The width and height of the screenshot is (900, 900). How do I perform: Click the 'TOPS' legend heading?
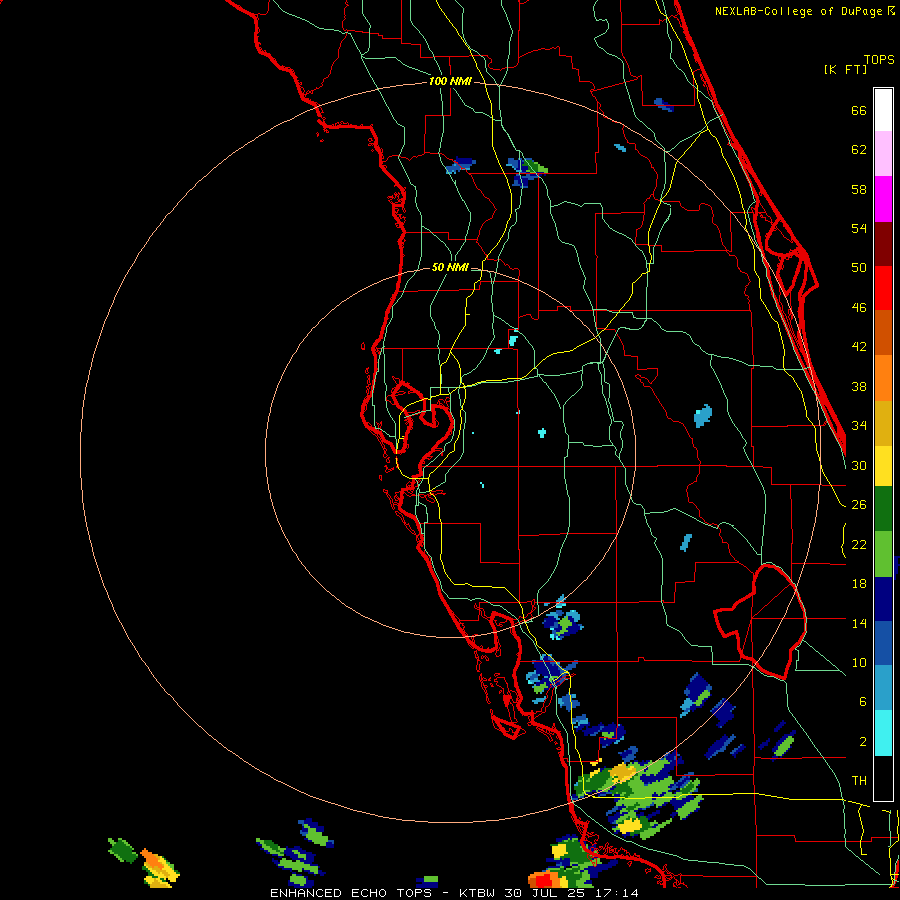pos(879,59)
